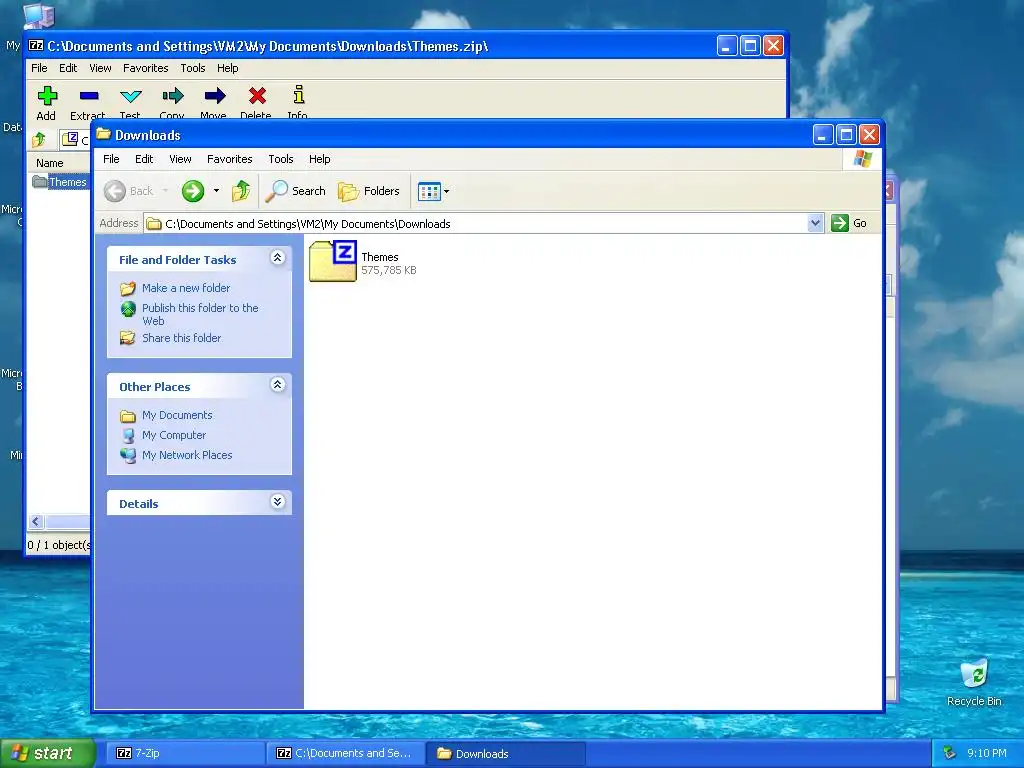Click the Extract icon in 7-Zip window
The image size is (1024, 768).
(x=89, y=96)
